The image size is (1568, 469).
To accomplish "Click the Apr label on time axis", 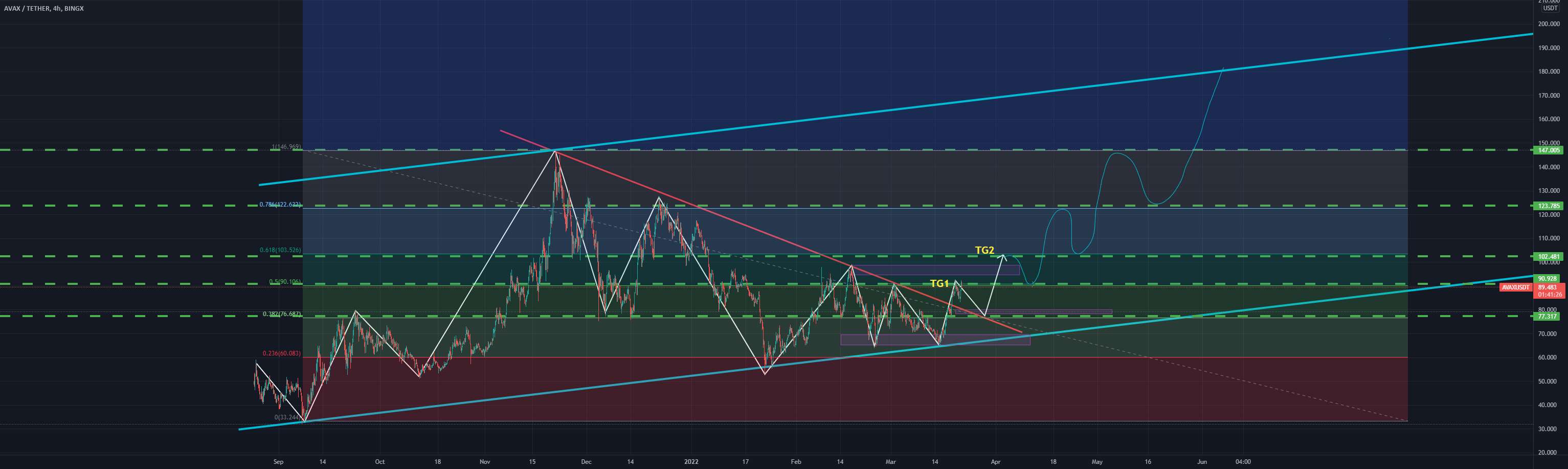I will point(995,462).
